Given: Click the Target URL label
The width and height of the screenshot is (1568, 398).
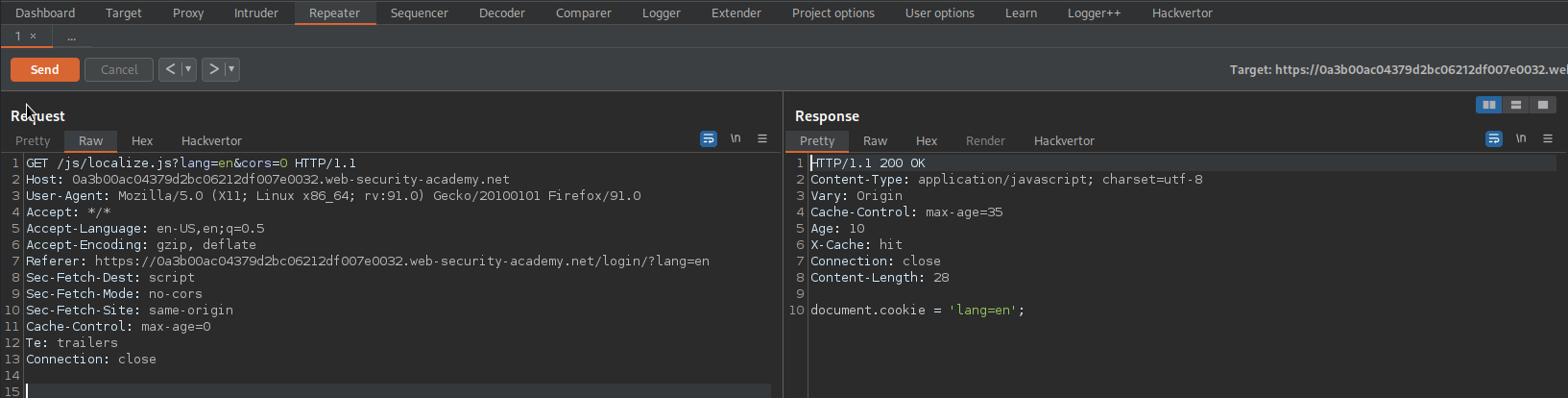Looking at the screenshot, I should click(1398, 69).
